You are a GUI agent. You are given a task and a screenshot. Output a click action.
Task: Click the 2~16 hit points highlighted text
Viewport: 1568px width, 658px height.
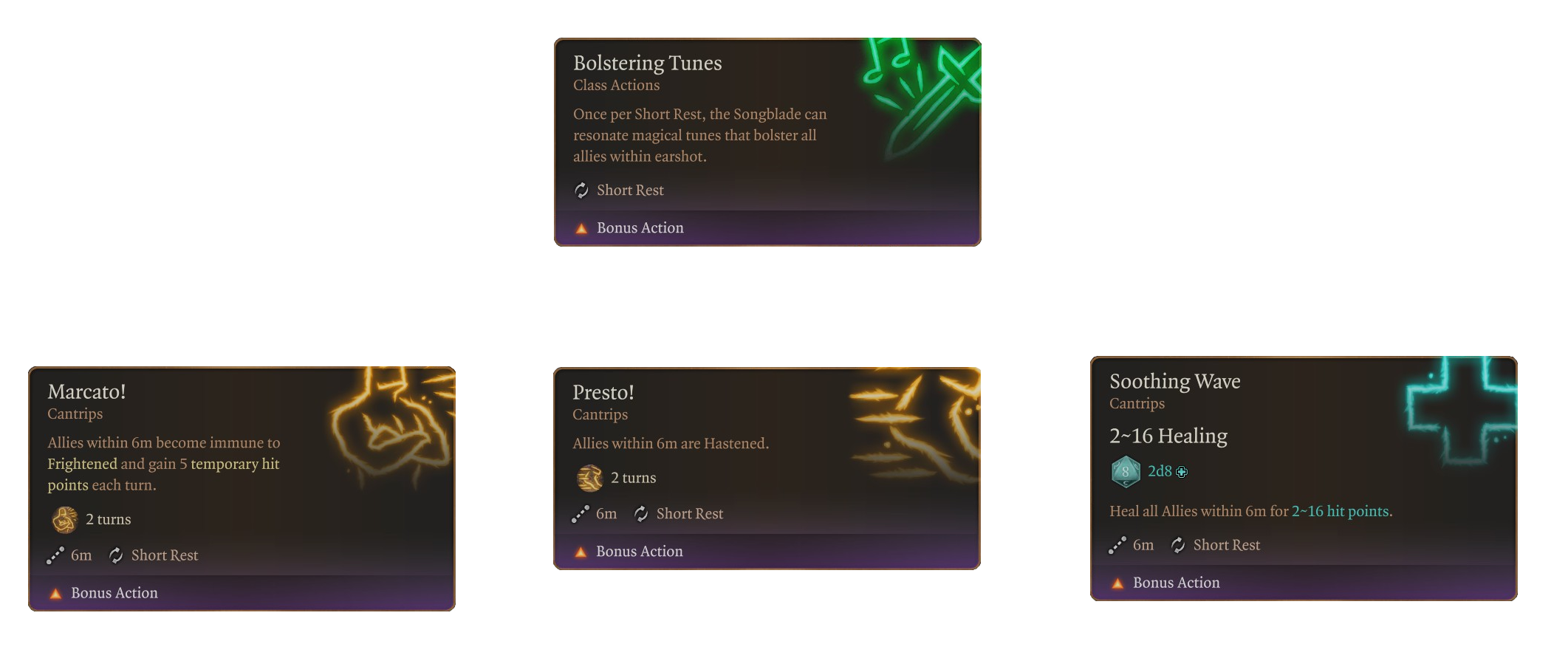1340,511
